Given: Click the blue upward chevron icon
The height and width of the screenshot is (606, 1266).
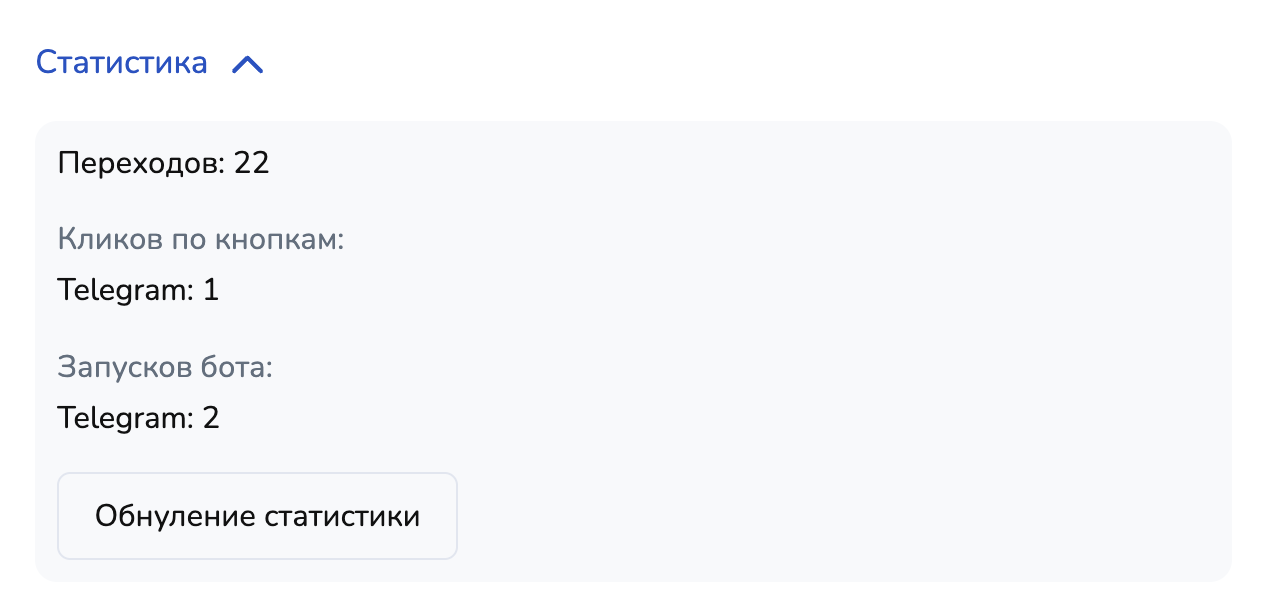Looking at the screenshot, I should click(247, 65).
